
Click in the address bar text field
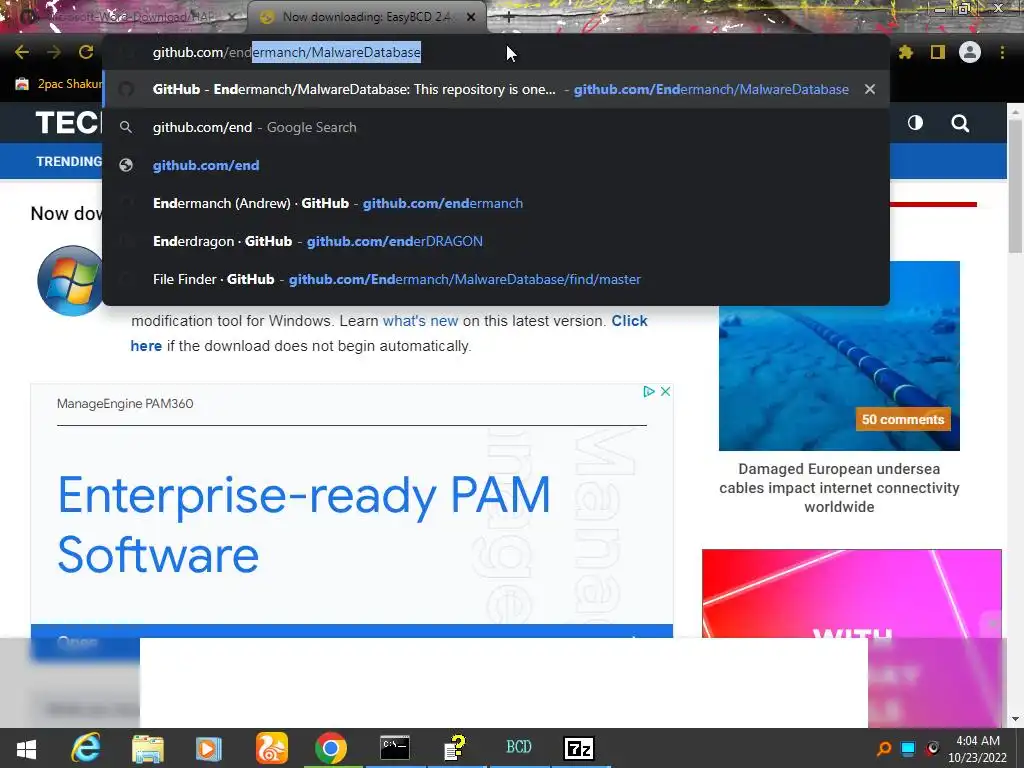pyautogui.click(x=496, y=52)
